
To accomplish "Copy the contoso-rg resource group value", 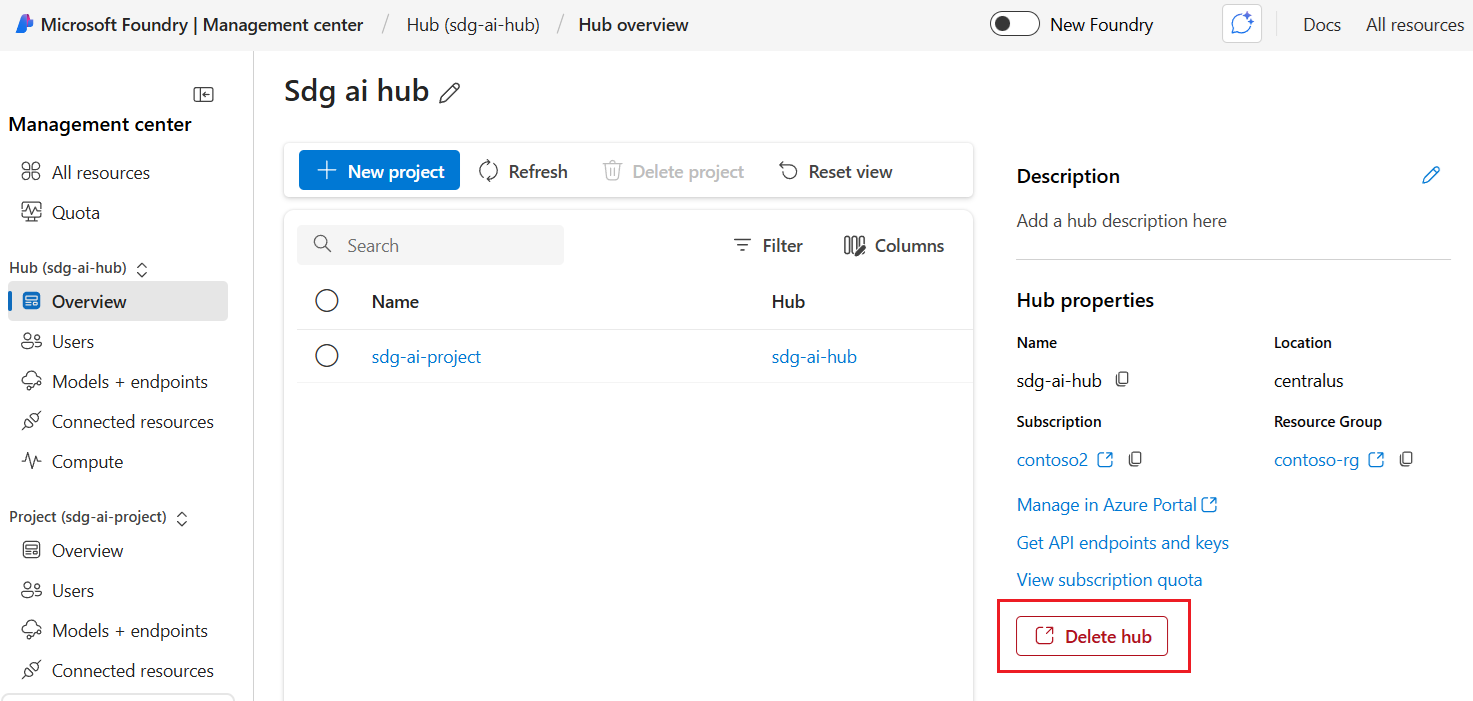I will pos(1406,459).
